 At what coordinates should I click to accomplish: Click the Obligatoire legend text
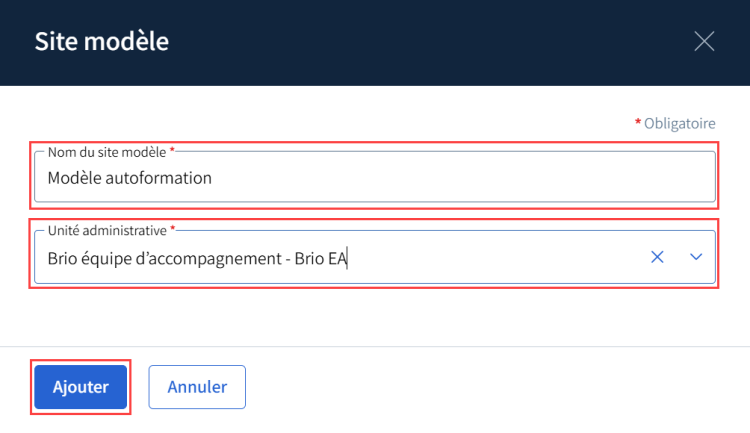coord(680,123)
